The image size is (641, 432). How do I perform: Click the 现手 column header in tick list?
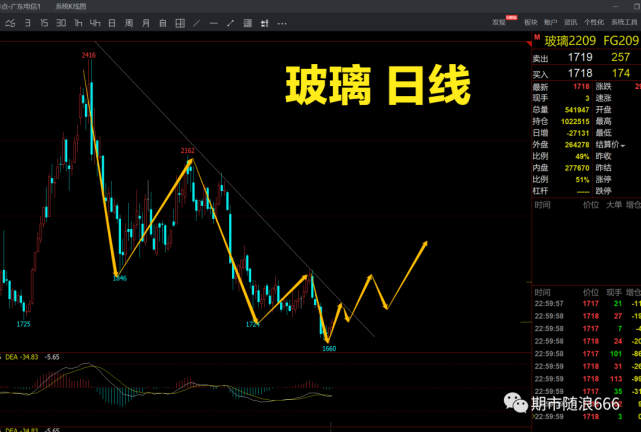point(614,292)
